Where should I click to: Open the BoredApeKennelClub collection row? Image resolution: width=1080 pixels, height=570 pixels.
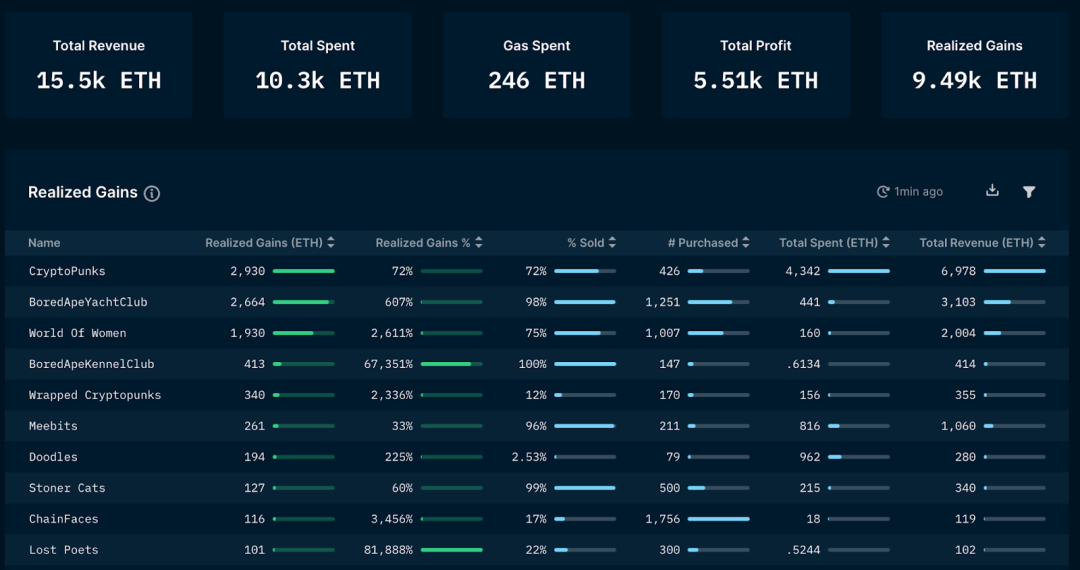[x=537, y=364]
